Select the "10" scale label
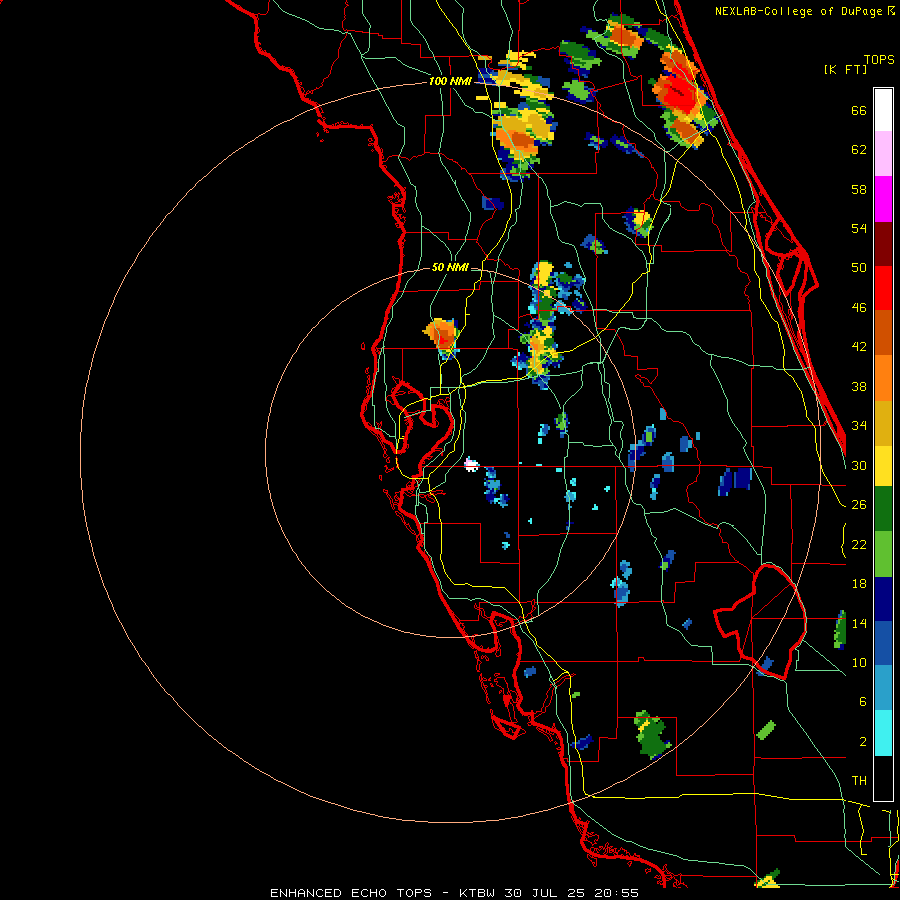The height and width of the screenshot is (900, 900). tap(859, 662)
